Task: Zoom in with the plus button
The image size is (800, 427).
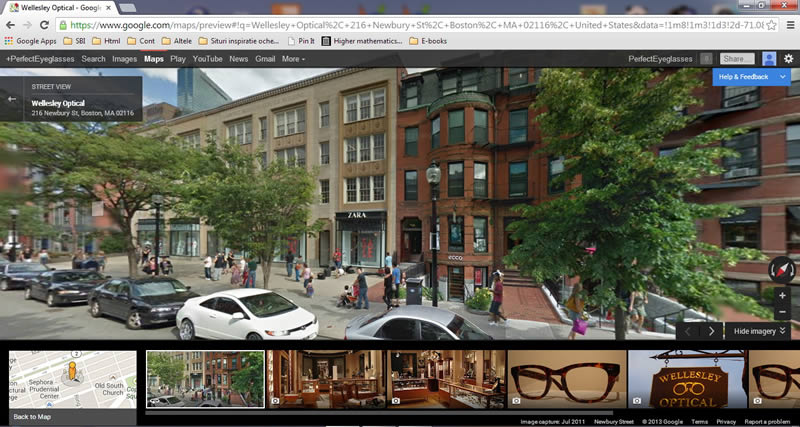Action: click(782, 295)
